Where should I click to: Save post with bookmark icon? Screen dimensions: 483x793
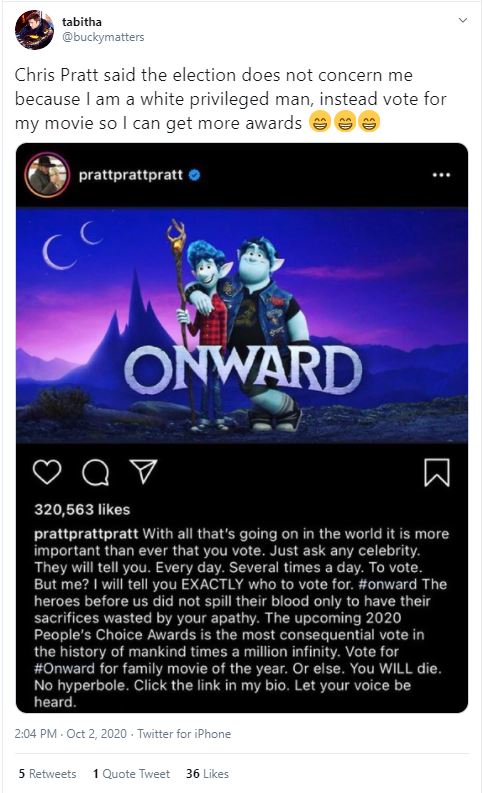pyautogui.click(x=436, y=472)
